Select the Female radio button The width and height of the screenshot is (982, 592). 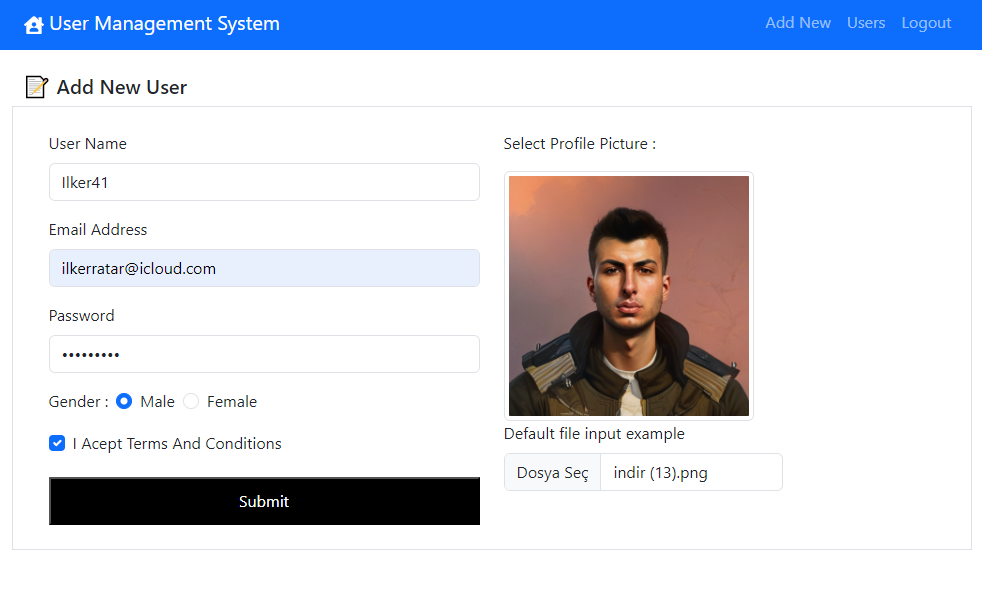point(190,401)
